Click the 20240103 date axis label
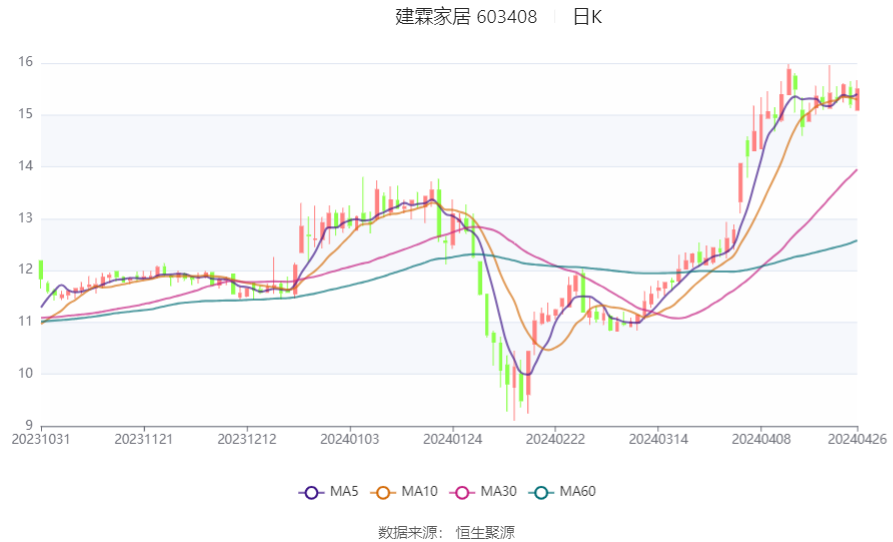 tap(350, 440)
